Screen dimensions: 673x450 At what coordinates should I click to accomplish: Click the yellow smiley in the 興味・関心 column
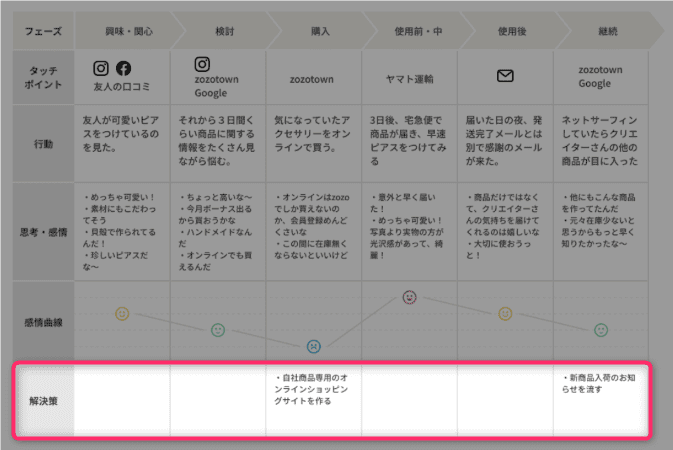(122, 313)
